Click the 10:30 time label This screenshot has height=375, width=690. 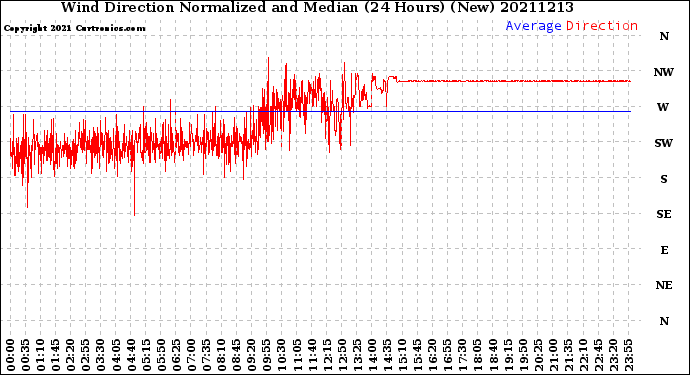(282, 355)
